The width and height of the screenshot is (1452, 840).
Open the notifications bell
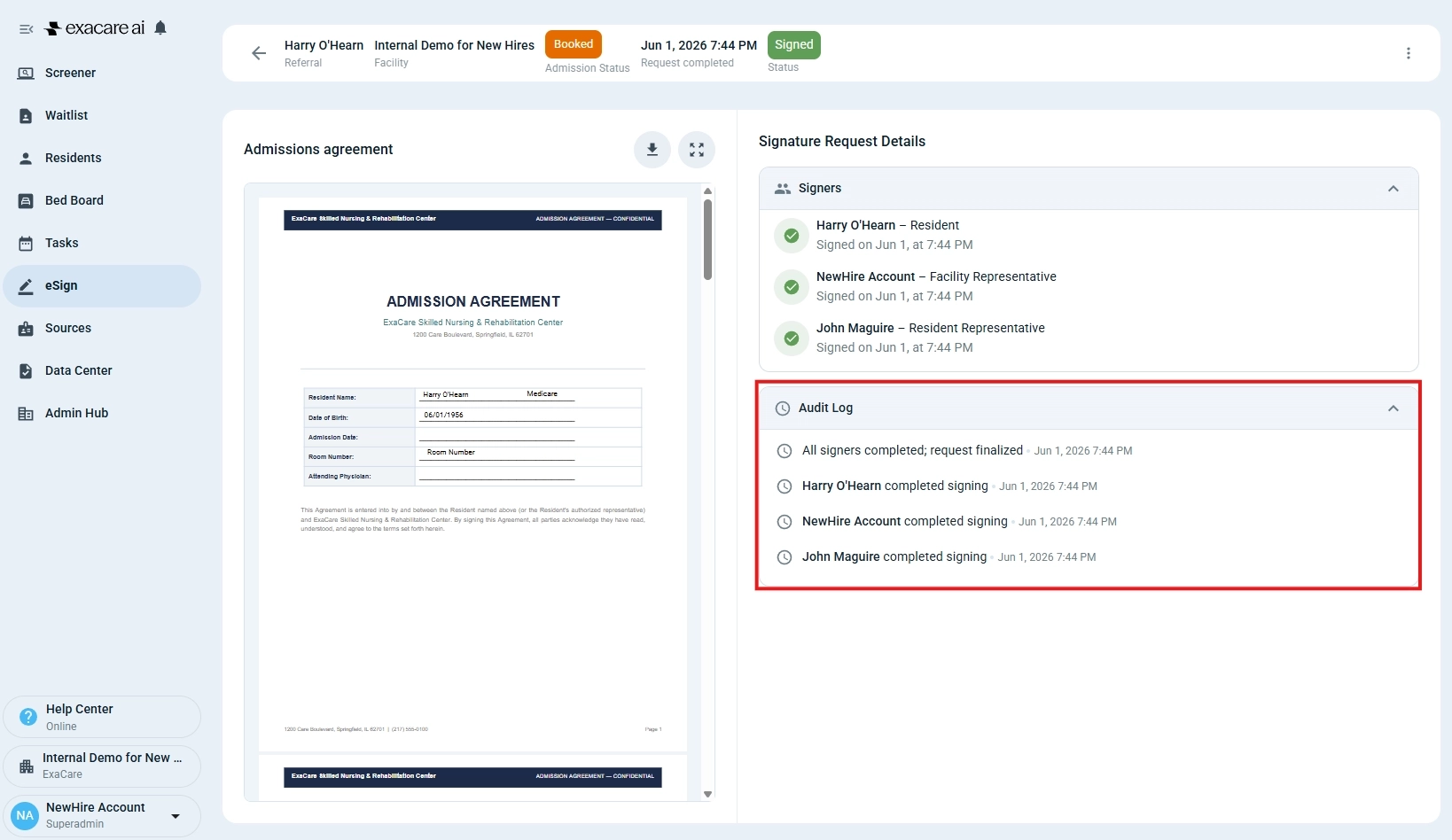160,28
